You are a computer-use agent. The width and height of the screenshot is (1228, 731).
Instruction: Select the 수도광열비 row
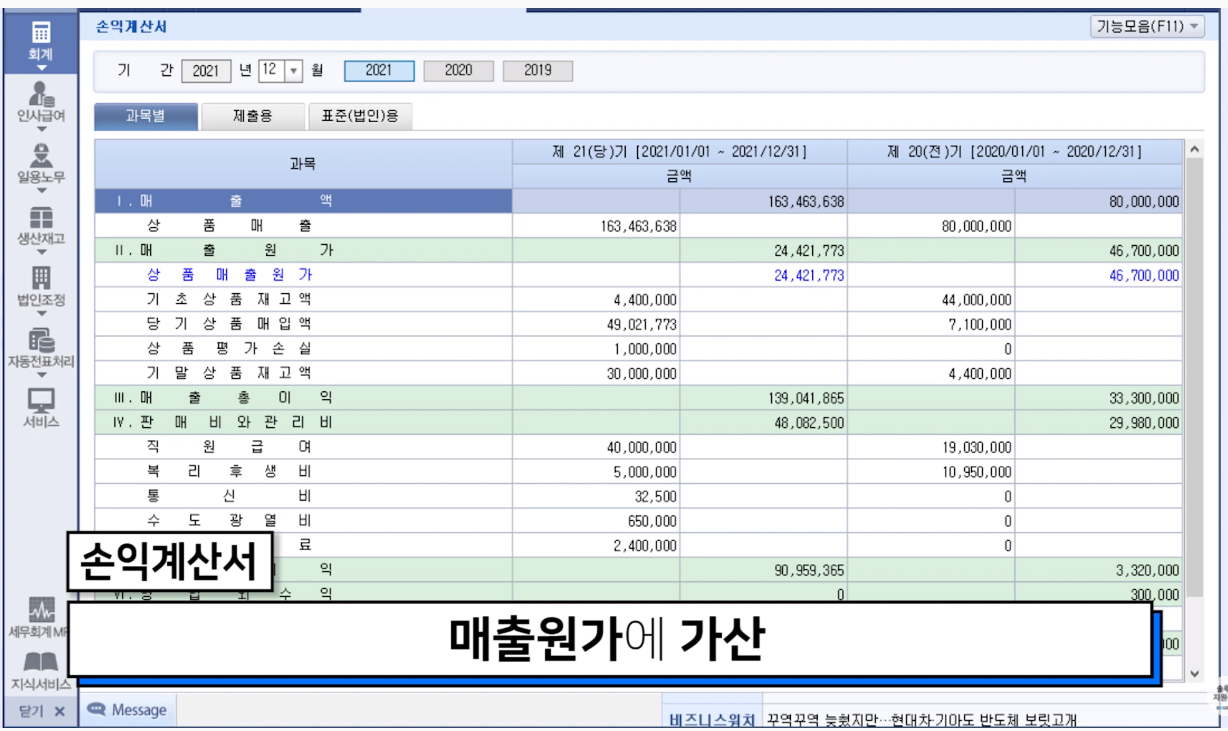[x=638, y=521]
